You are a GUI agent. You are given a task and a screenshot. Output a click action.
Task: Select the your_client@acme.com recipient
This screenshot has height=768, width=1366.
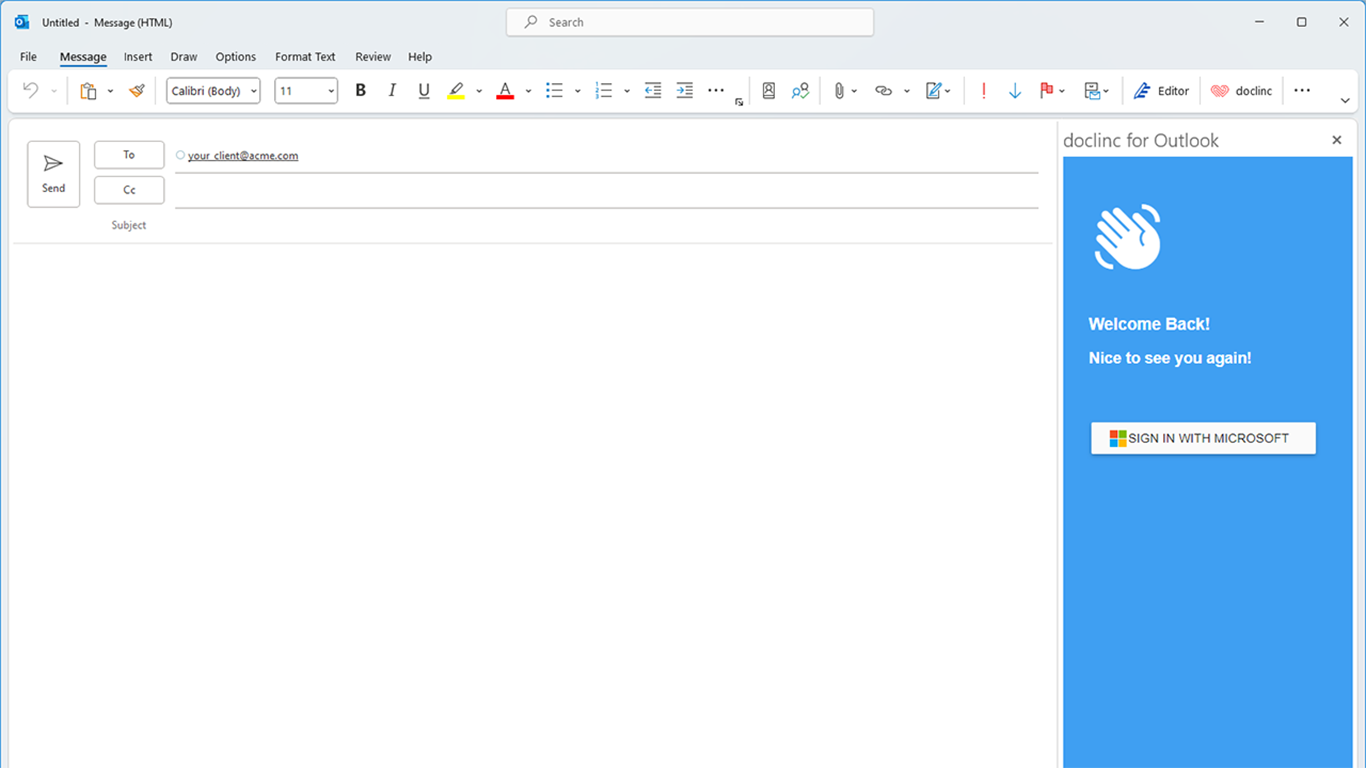point(243,156)
